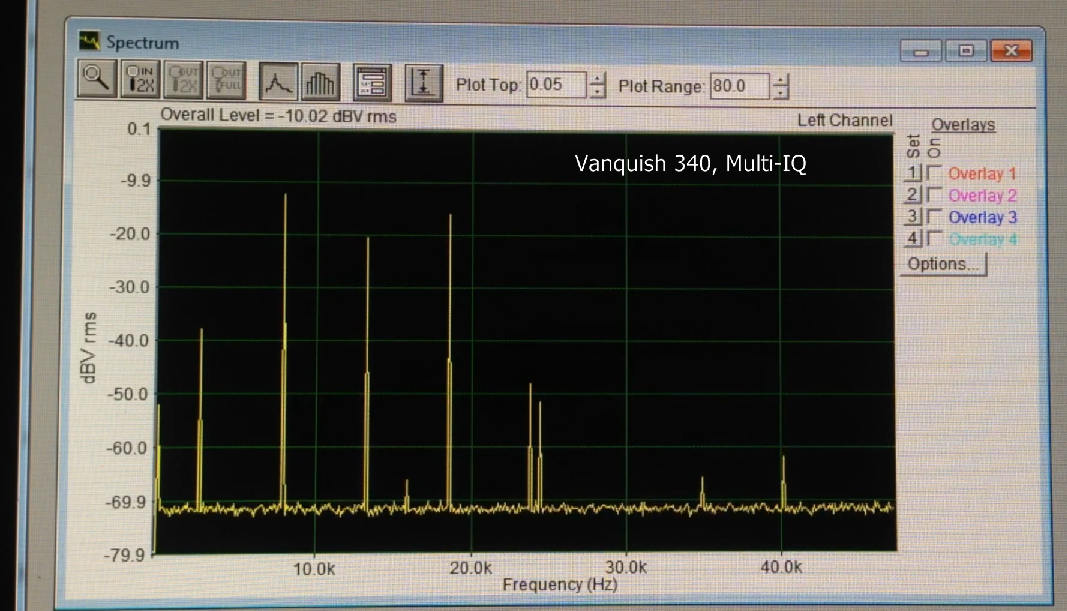The image size is (1067, 611).
Task: Maximize the Spectrum window
Action: [966, 51]
